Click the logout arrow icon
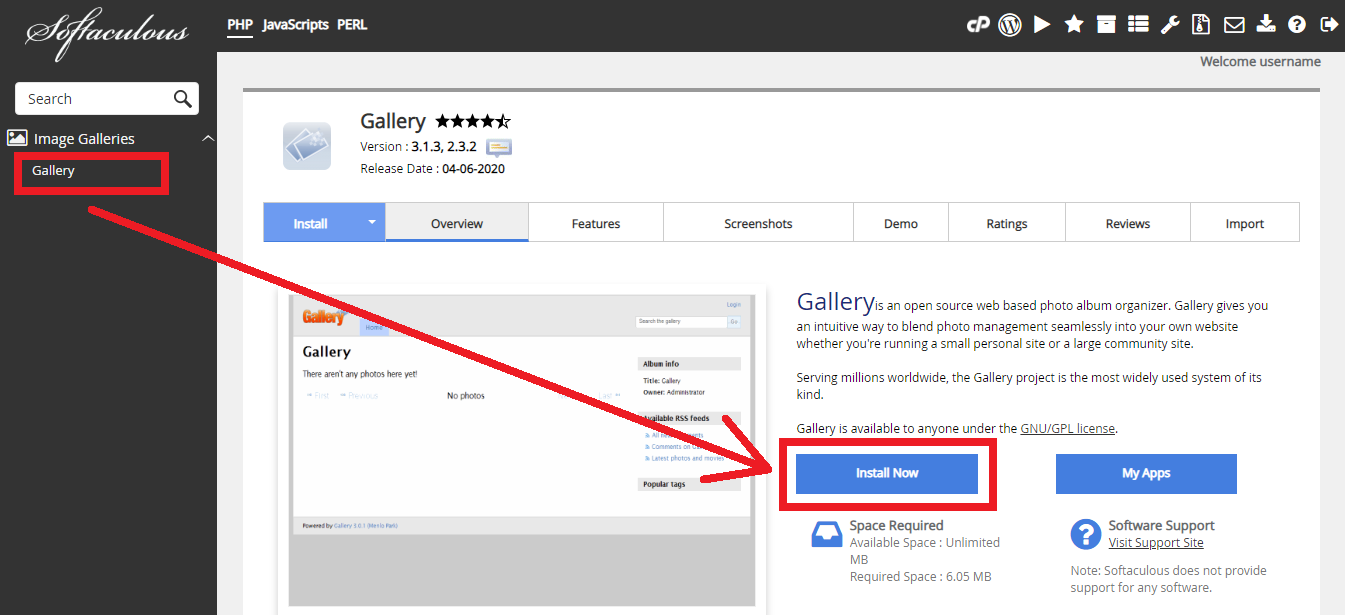Viewport: 1345px width, 615px height. (1328, 25)
